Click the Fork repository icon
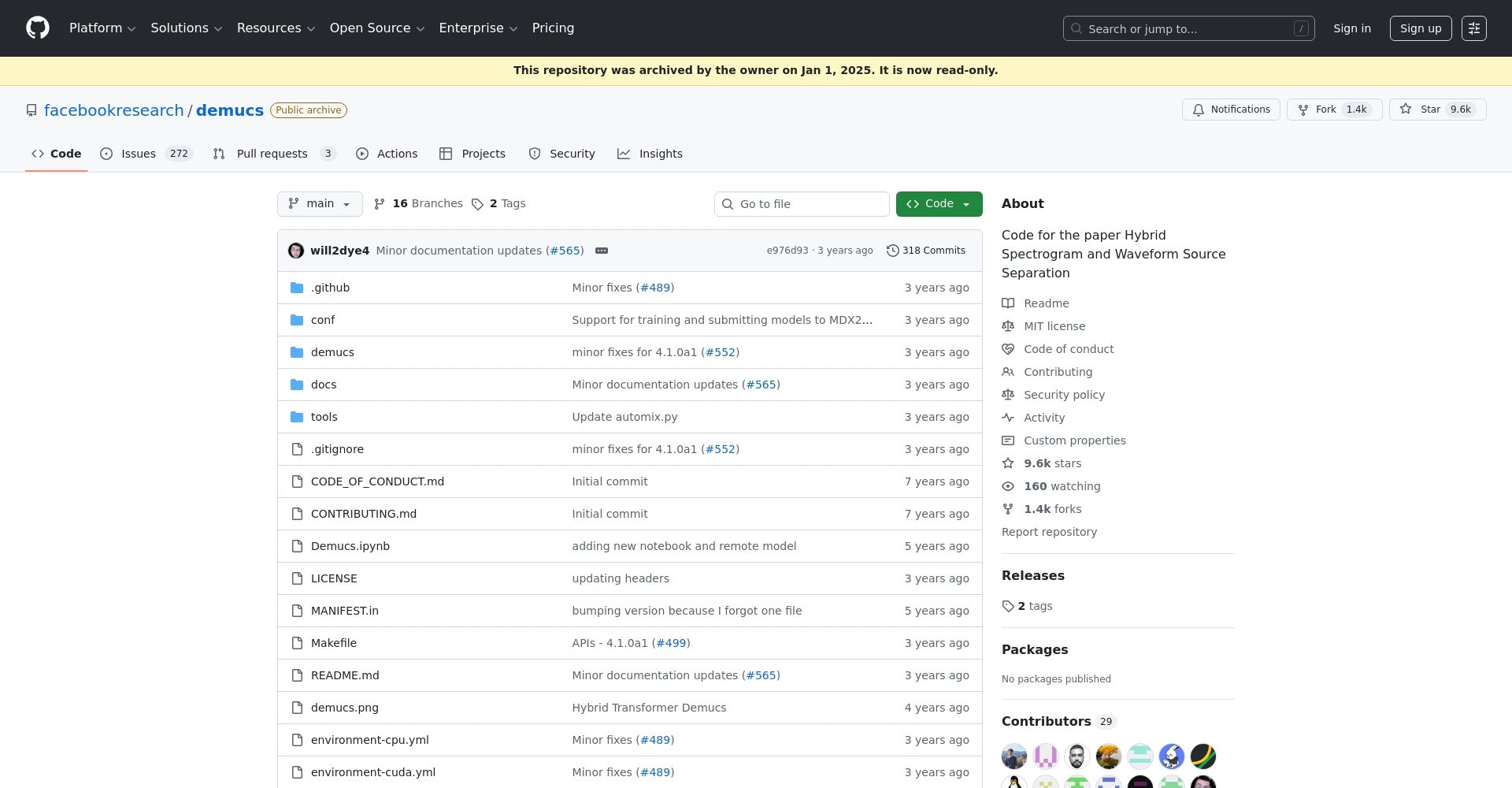The width and height of the screenshot is (1512, 788). click(1303, 110)
